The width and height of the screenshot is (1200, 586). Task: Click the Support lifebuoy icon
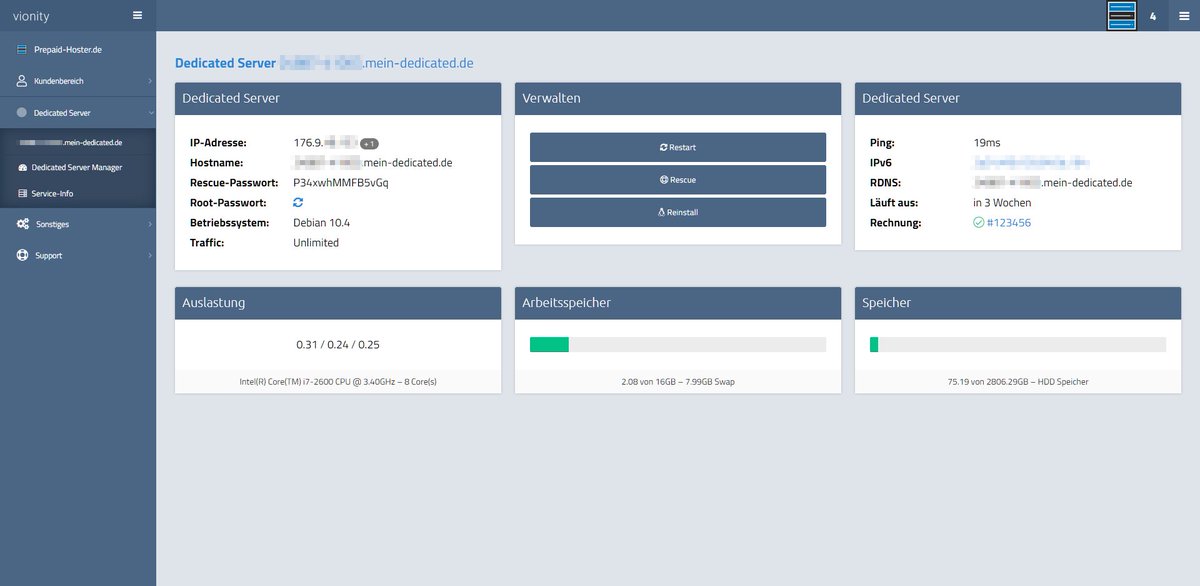point(22,255)
